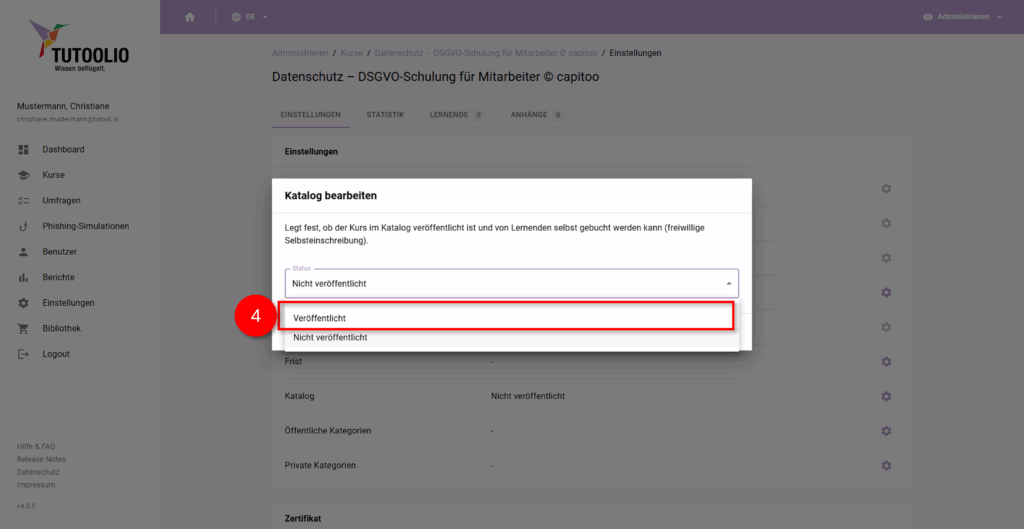Click the Umfragen checklist icon

click(24, 201)
